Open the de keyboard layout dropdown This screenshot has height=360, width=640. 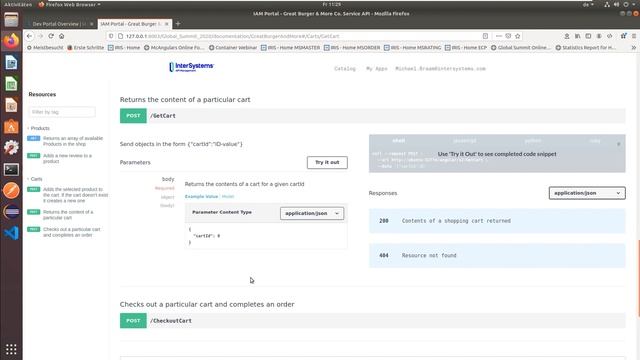[x=588, y=4]
